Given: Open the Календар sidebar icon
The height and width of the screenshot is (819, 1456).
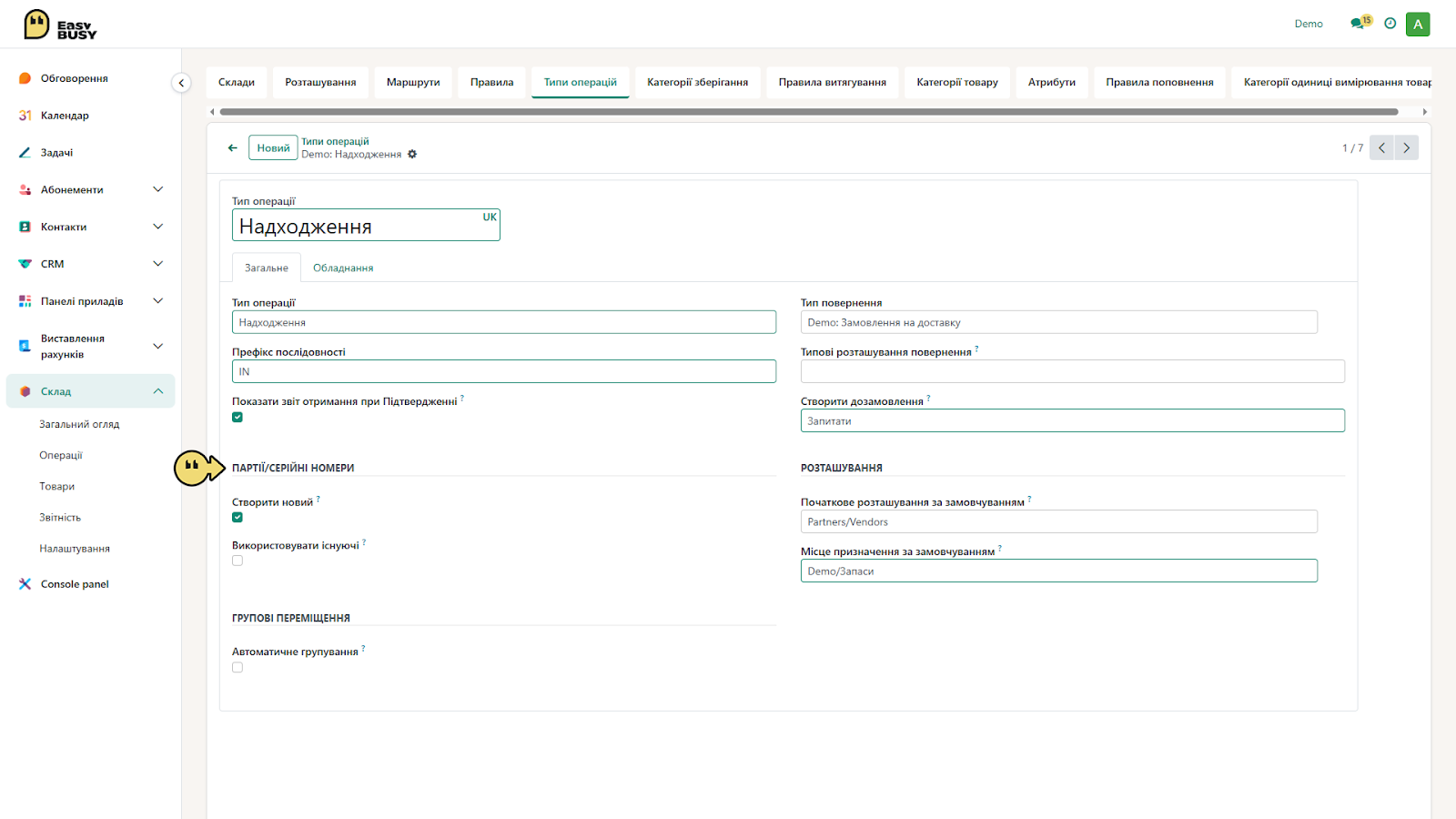Looking at the screenshot, I should (x=25, y=116).
